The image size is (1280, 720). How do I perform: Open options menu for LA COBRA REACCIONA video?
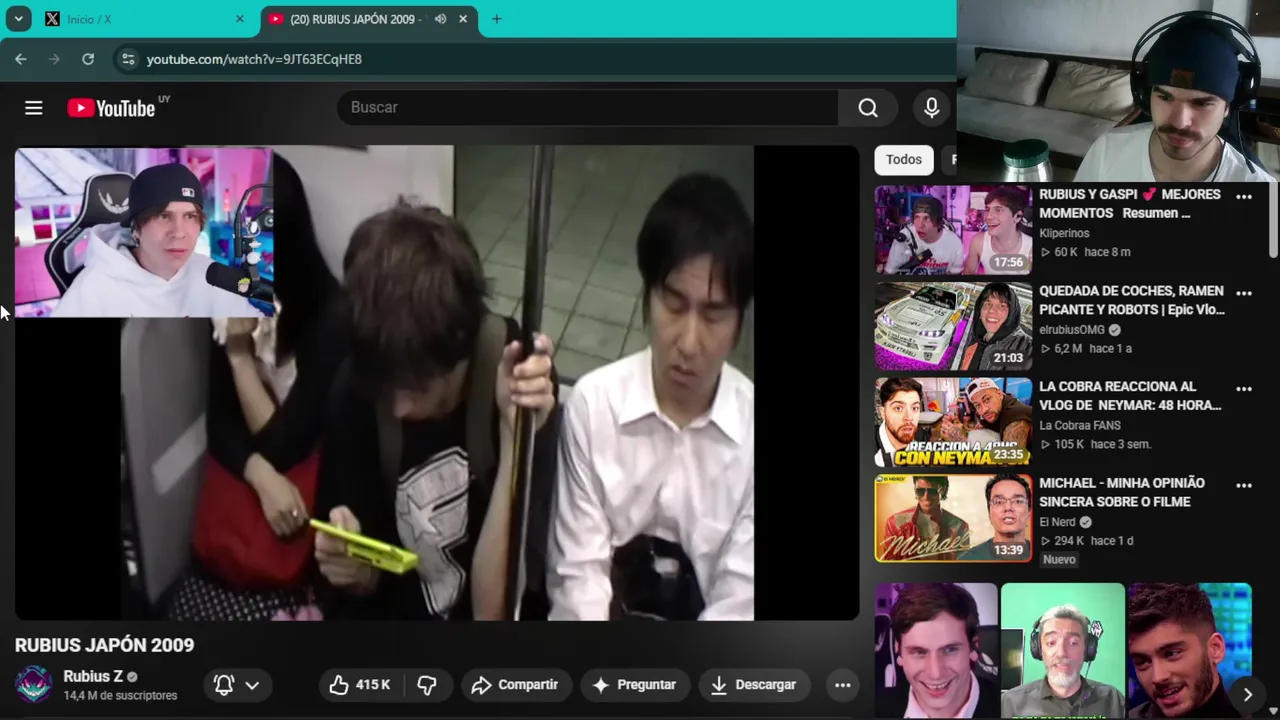pos(1244,389)
